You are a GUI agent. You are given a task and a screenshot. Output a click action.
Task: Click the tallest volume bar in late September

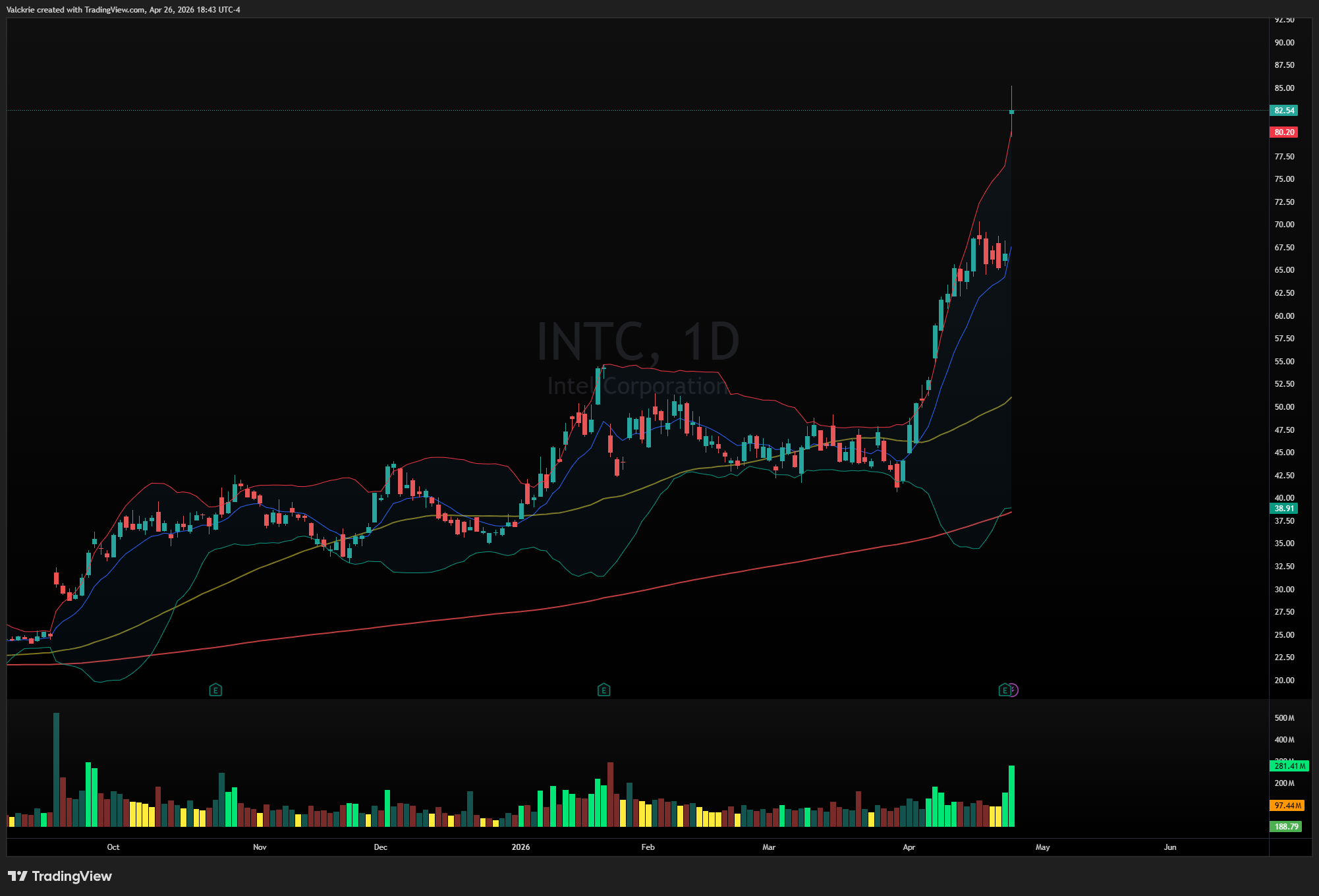tap(56, 771)
